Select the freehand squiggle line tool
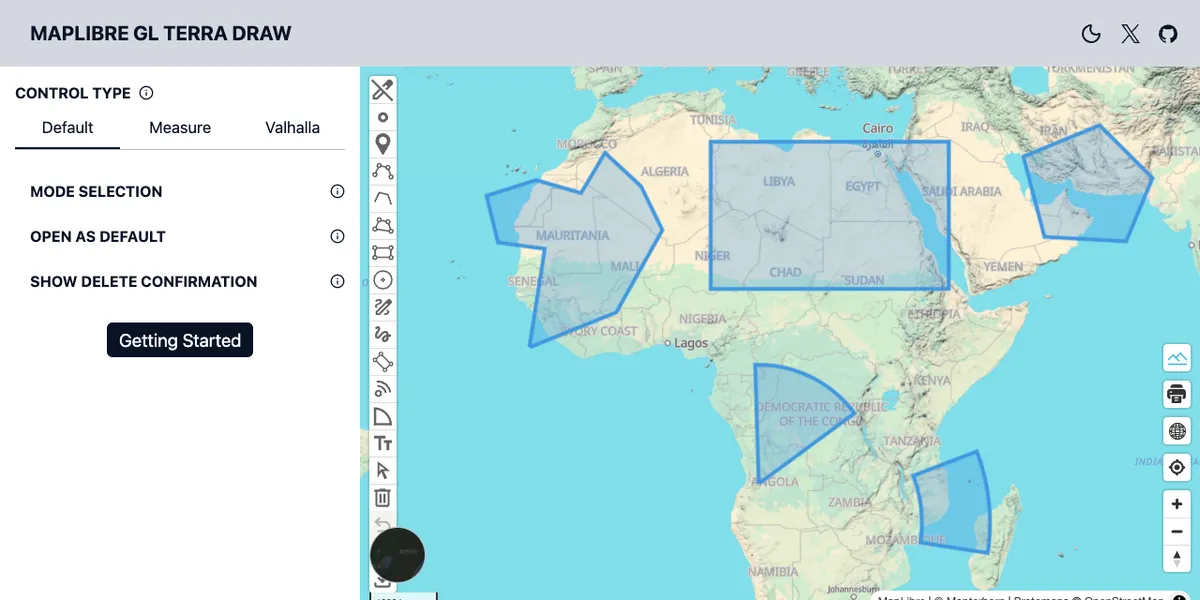1200x600 pixels. [383, 334]
